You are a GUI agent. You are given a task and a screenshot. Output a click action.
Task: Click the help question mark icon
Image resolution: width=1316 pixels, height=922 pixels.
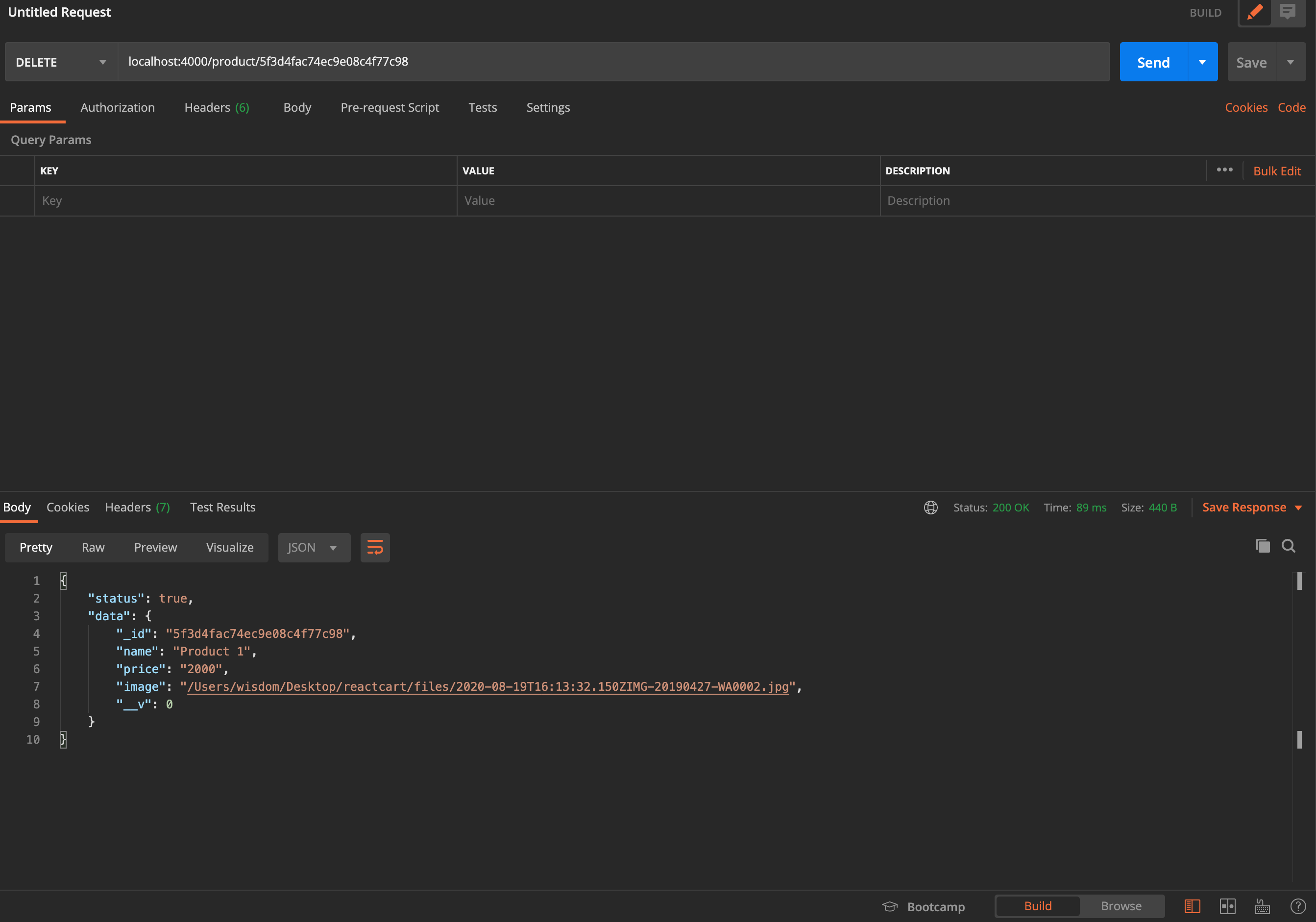(1298, 906)
